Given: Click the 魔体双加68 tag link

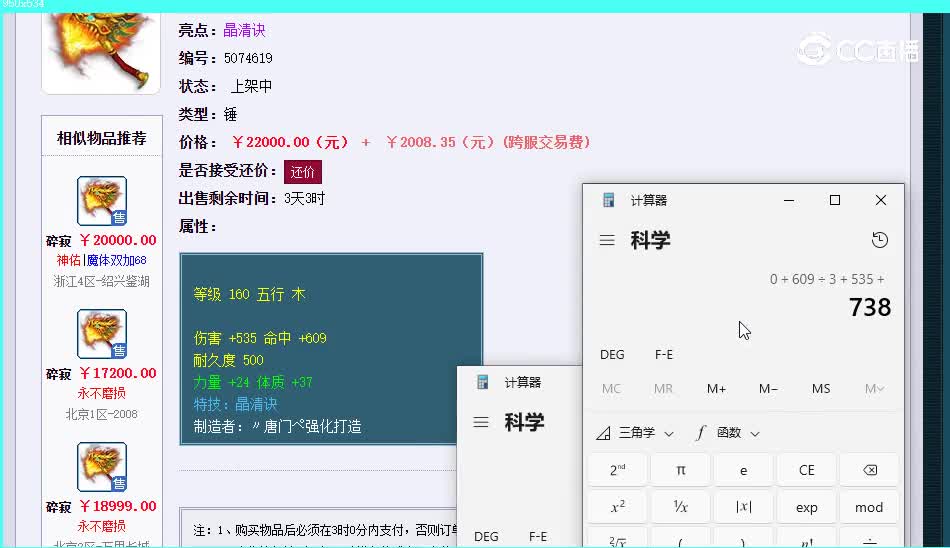Looking at the screenshot, I should [x=116, y=260].
